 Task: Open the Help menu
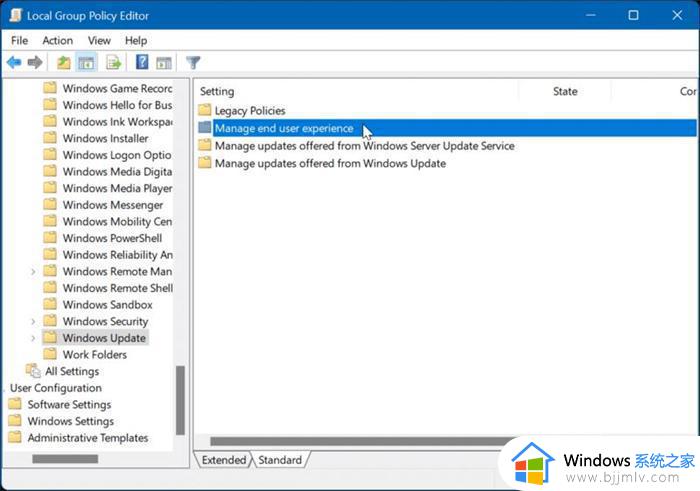pos(136,41)
